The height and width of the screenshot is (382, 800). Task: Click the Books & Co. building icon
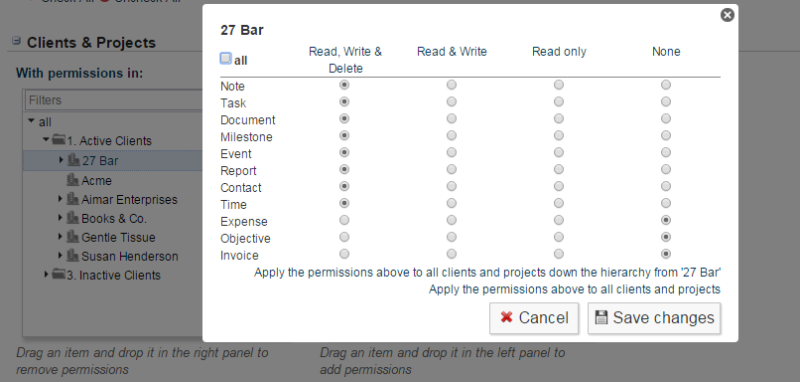[x=73, y=218]
